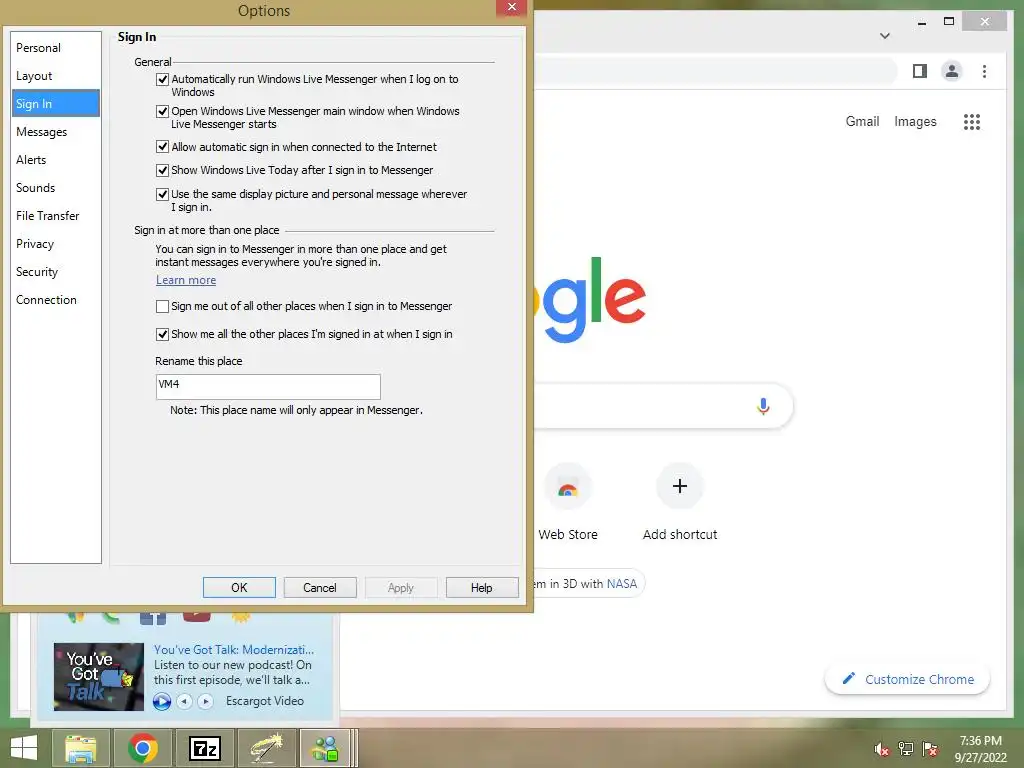
Task: Open the wand application in taskbar
Action: pos(266,748)
